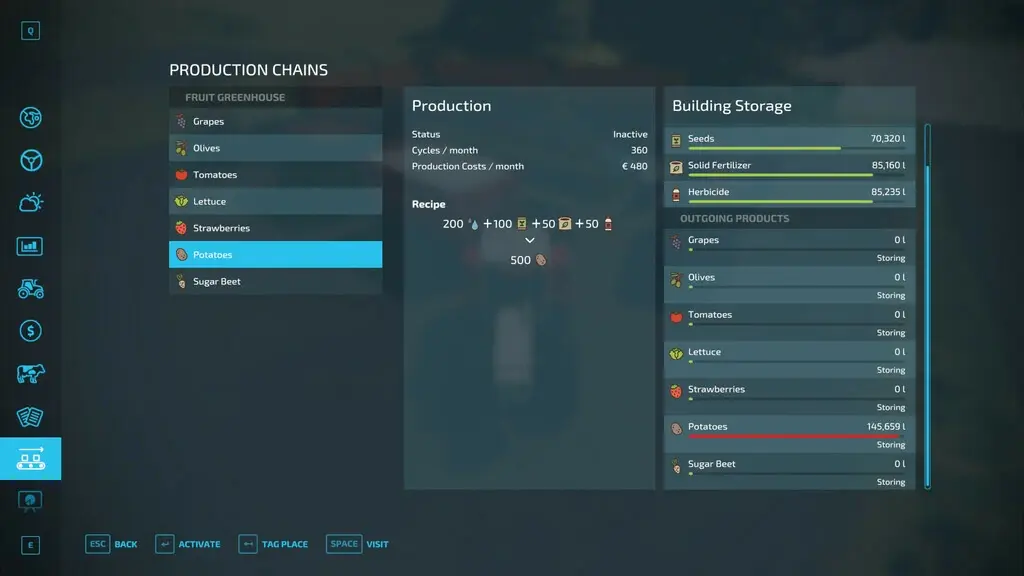This screenshot has height=576, width=1024.
Task: Toggle Potatoes output Storing mode
Action: pyautogui.click(x=890, y=445)
